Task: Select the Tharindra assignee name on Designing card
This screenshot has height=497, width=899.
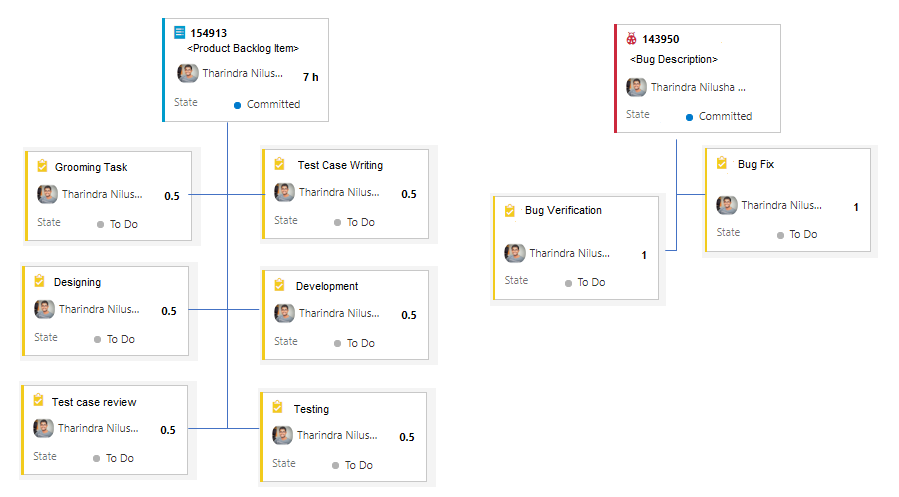Action: [x=100, y=310]
